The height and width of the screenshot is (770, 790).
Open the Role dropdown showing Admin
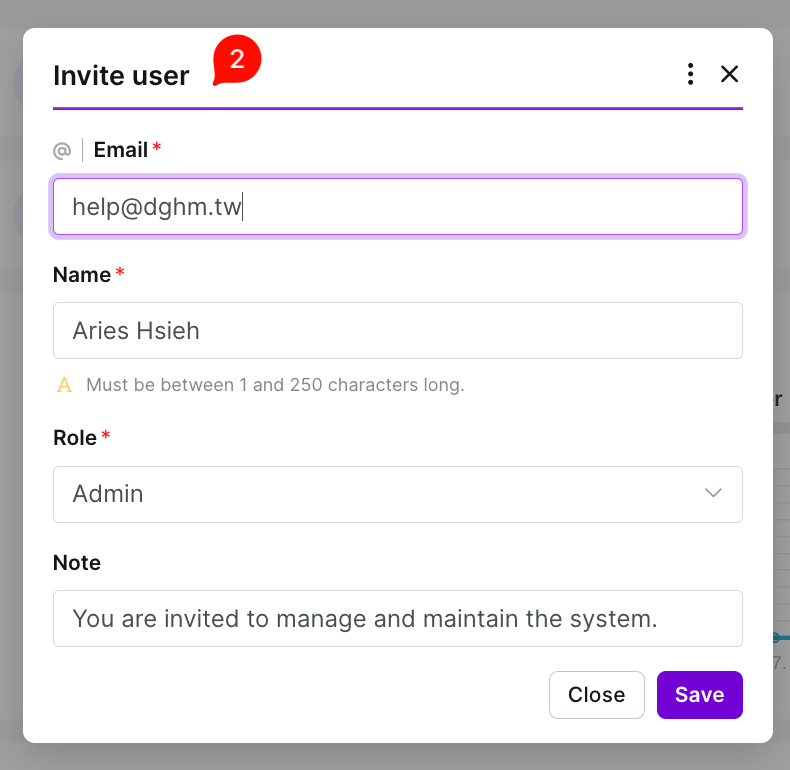pos(380,494)
